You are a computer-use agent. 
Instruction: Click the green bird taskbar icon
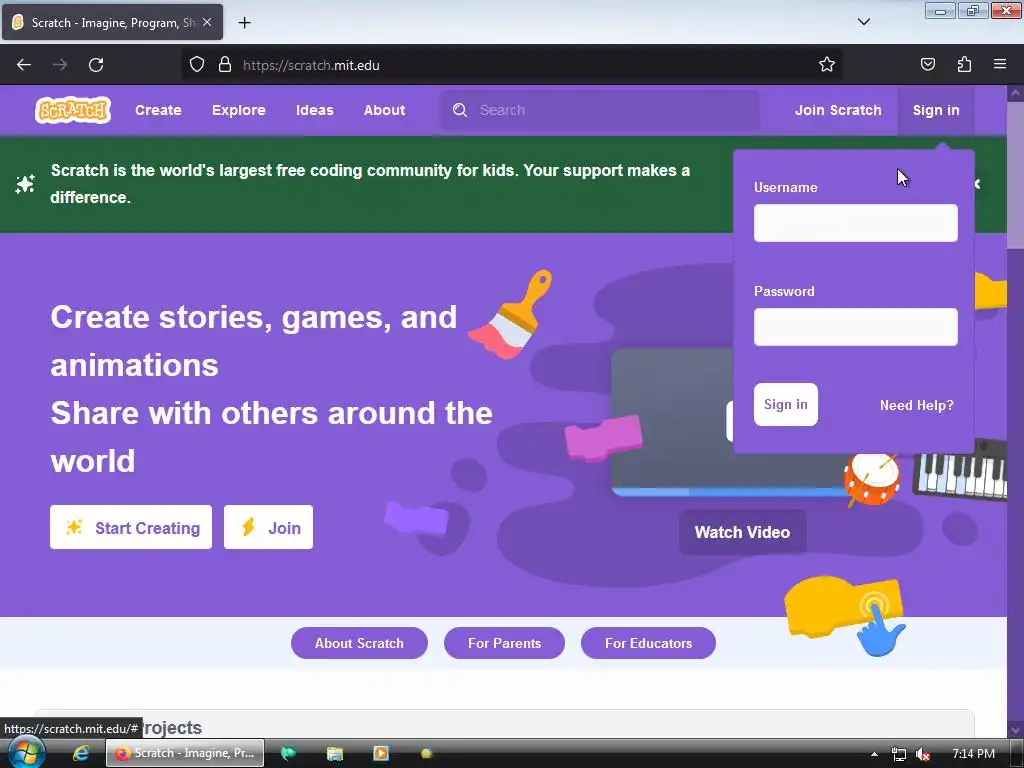click(x=288, y=754)
